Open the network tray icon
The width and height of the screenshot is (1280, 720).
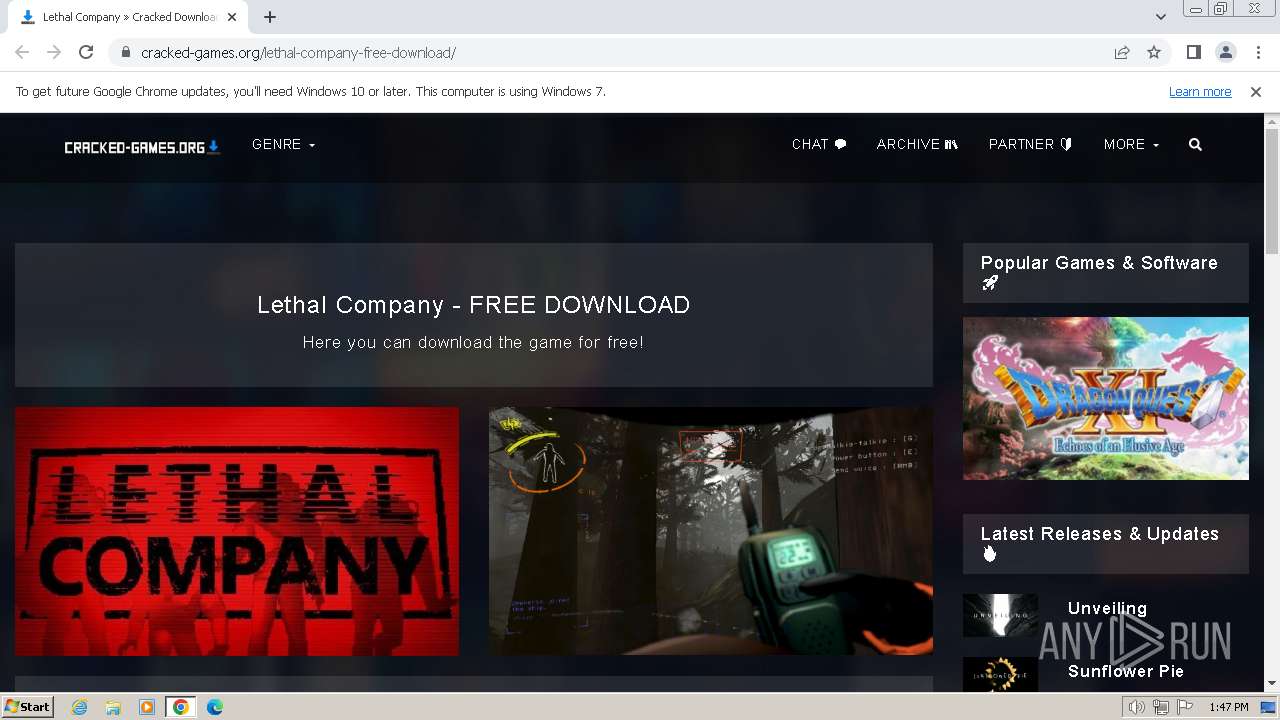pos(1161,707)
